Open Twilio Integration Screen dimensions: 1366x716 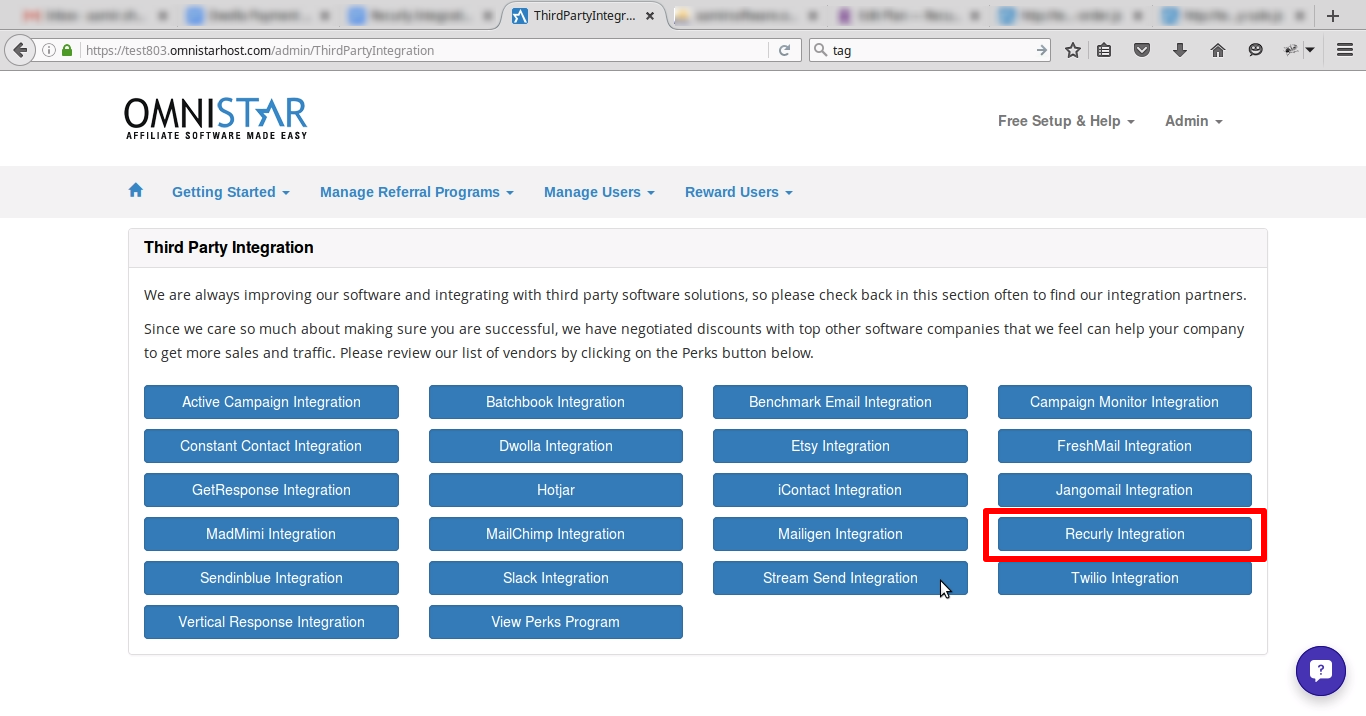point(1125,578)
